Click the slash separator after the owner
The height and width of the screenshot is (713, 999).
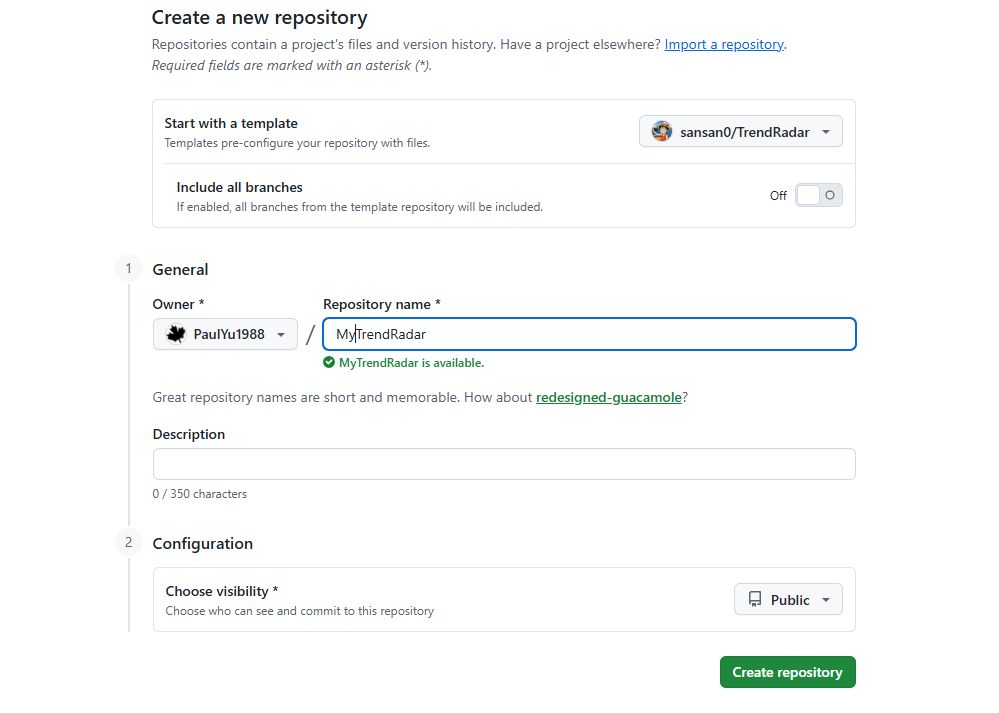[x=310, y=335]
